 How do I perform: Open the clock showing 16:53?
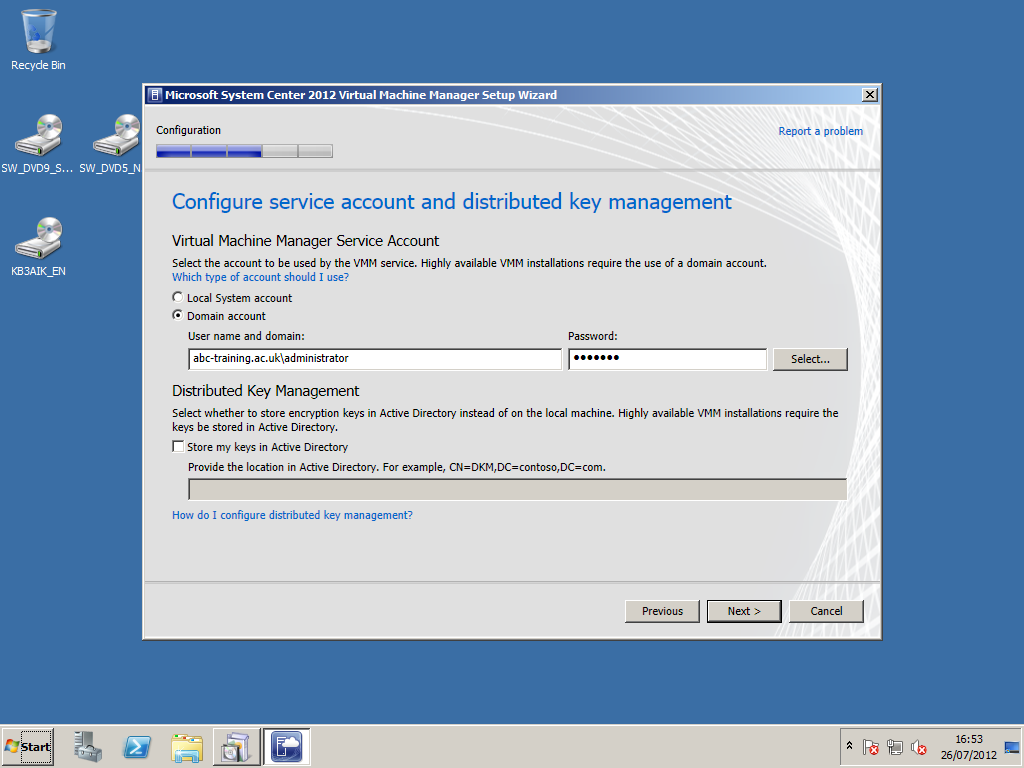tap(968, 739)
